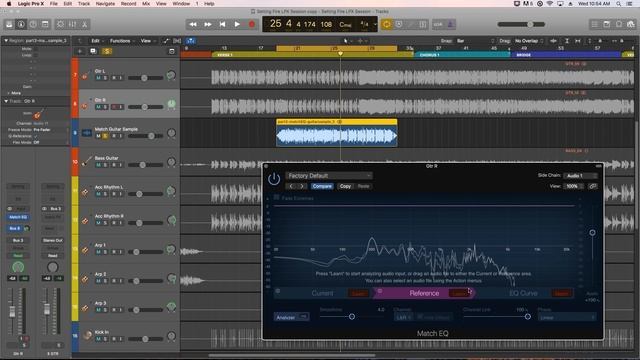The image size is (640, 360).
Task: Toggle the Flex show/hide button
Action: (x=177, y=41)
